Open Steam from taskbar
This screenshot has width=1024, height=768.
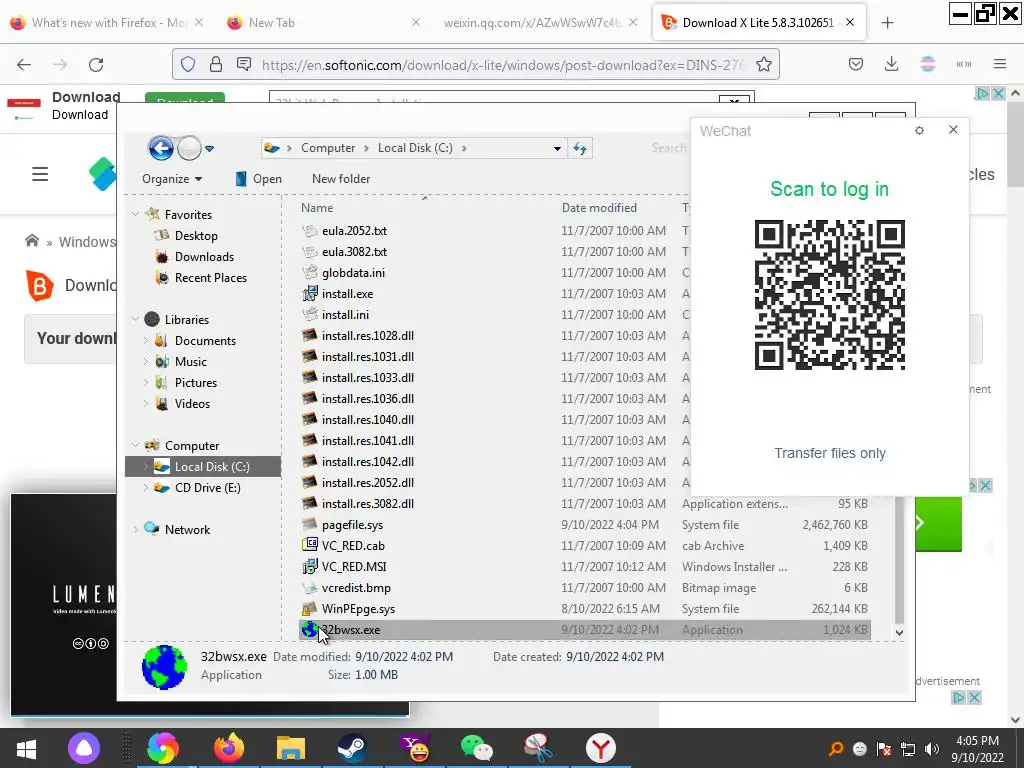352,748
